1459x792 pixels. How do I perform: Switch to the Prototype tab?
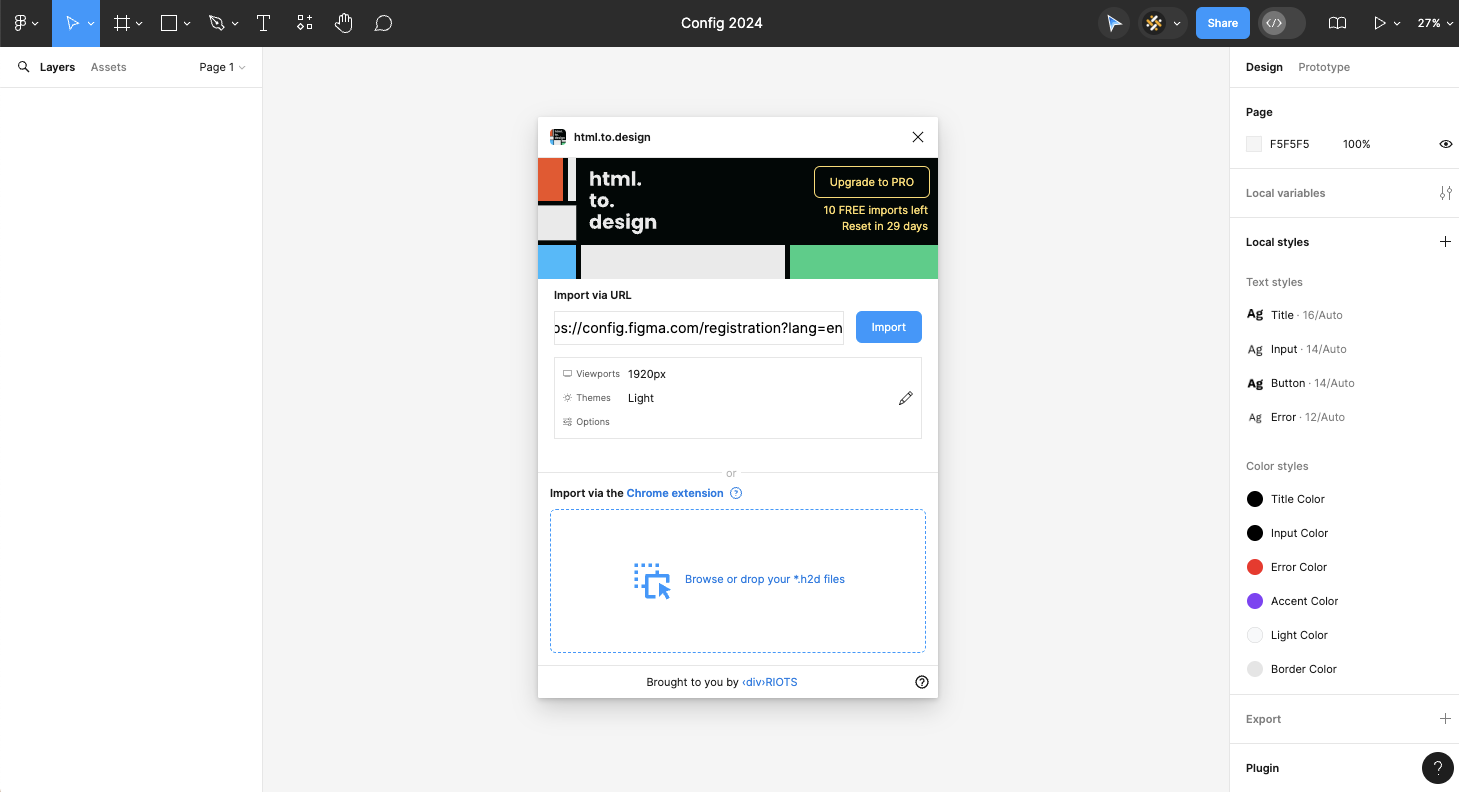point(1324,67)
